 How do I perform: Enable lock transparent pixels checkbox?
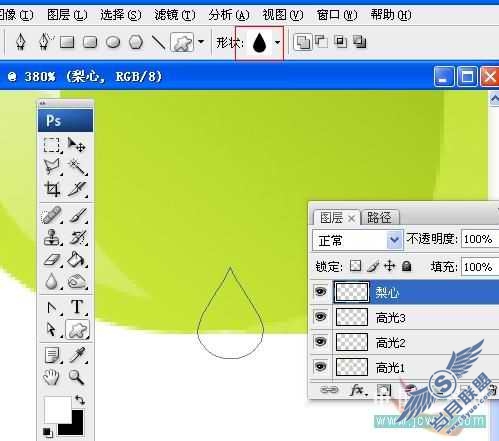click(355, 266)
